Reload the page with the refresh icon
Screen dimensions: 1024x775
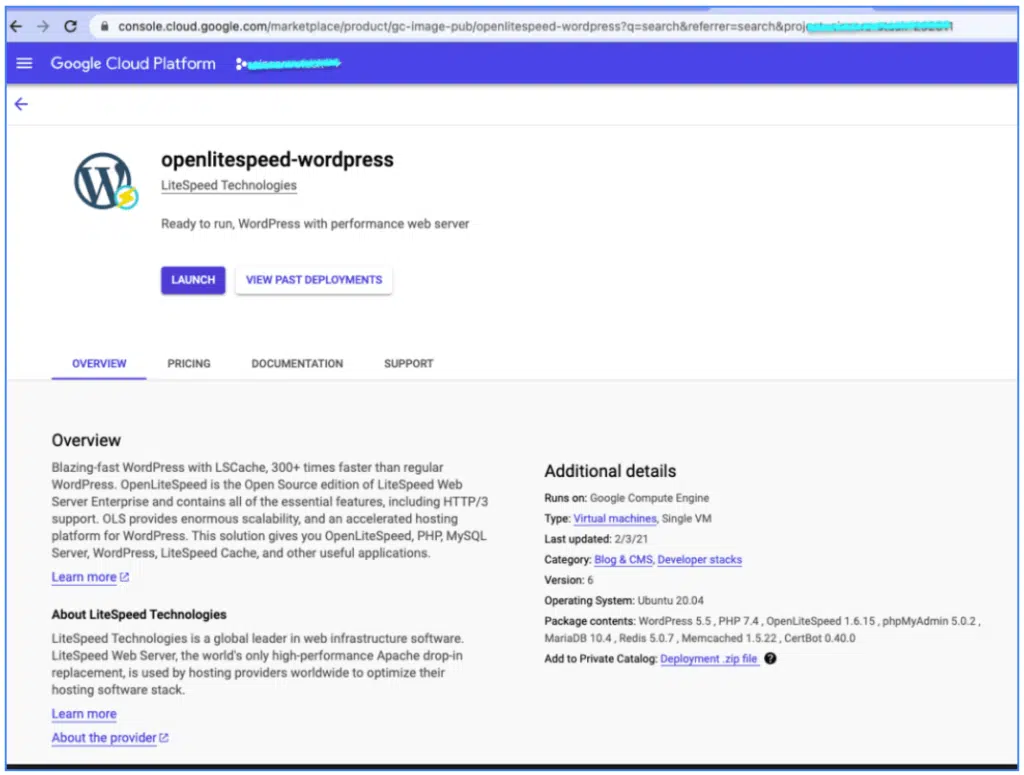[x=71, y=26]
